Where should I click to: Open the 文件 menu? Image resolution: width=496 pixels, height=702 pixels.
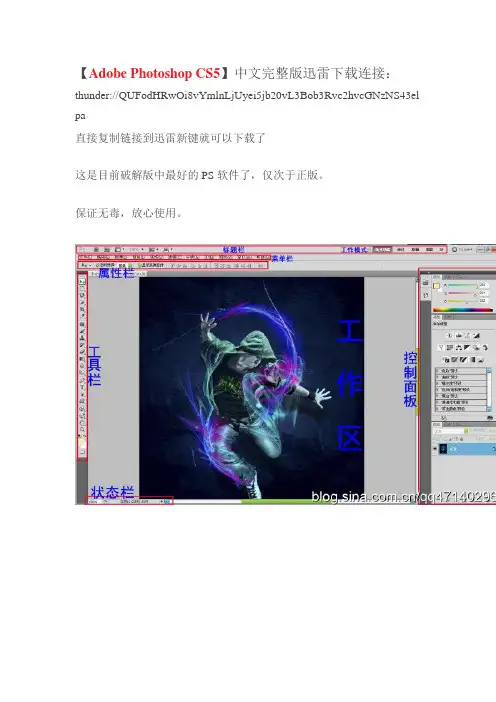click(84, 257)
